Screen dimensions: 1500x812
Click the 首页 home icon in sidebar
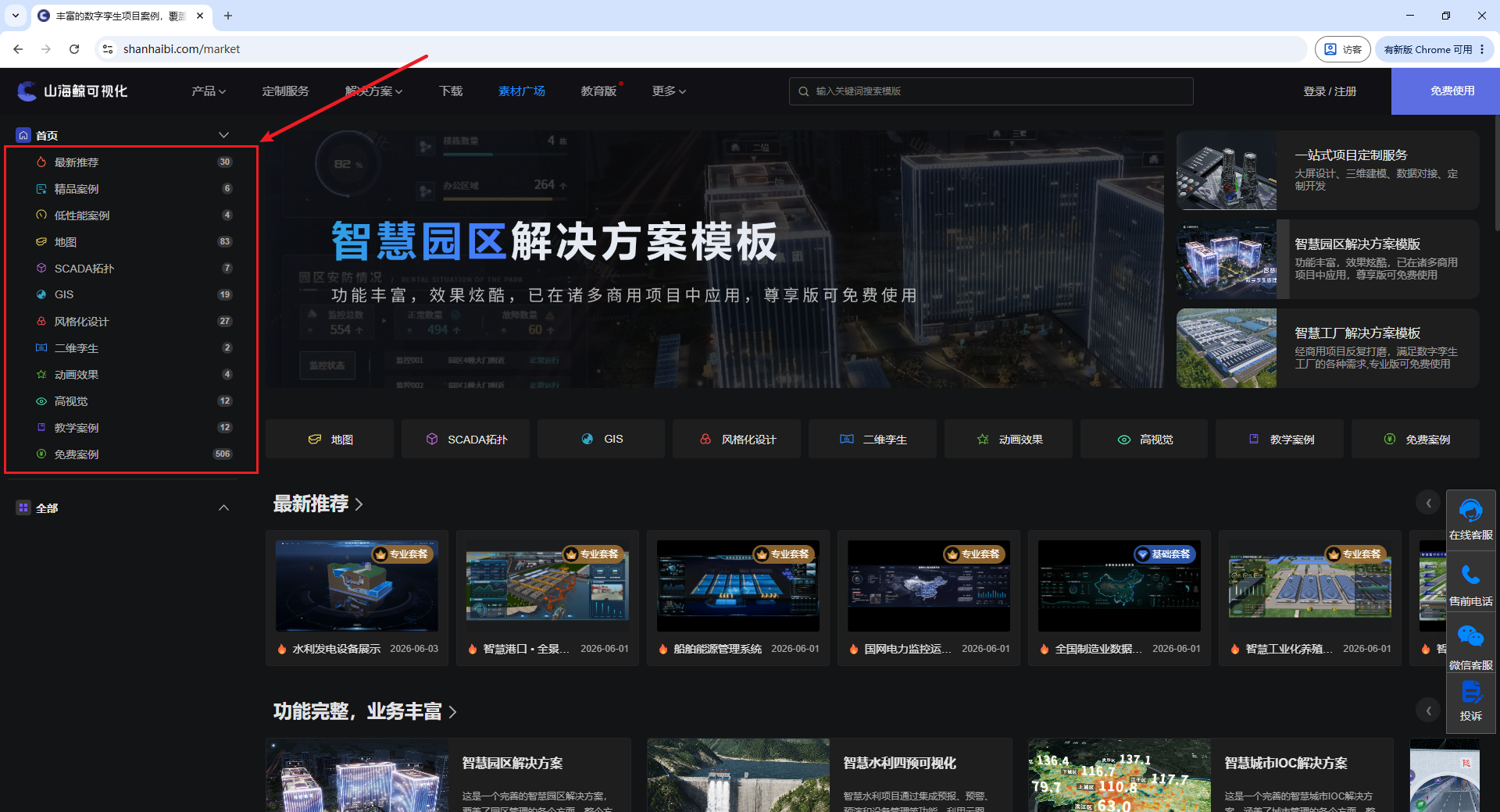23,135
